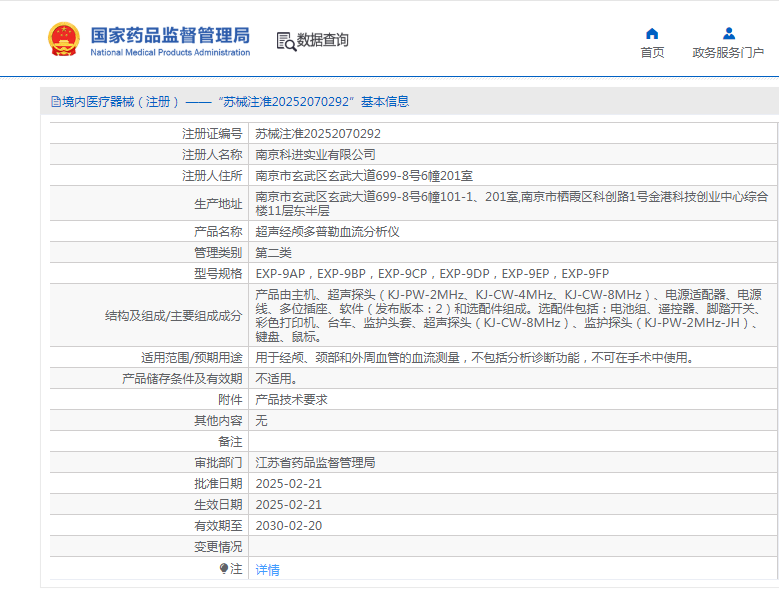
Task: Click the 数据查询 title text
Action: click(x=323, y=41)
